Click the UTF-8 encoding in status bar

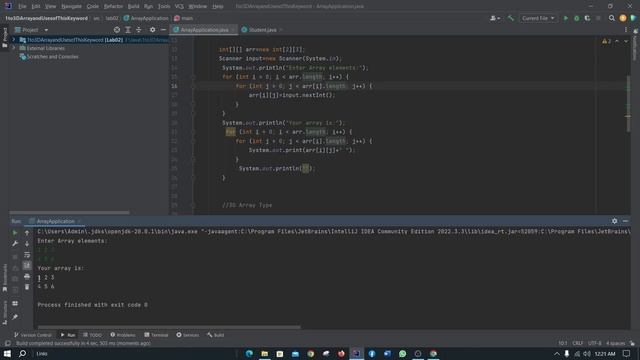[594, 343]
